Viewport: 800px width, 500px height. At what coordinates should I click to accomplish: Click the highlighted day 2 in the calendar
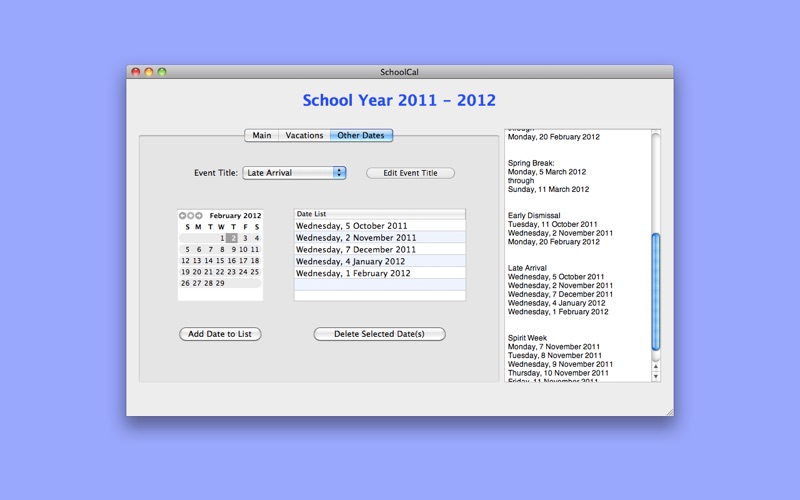[x=232, y=238]
